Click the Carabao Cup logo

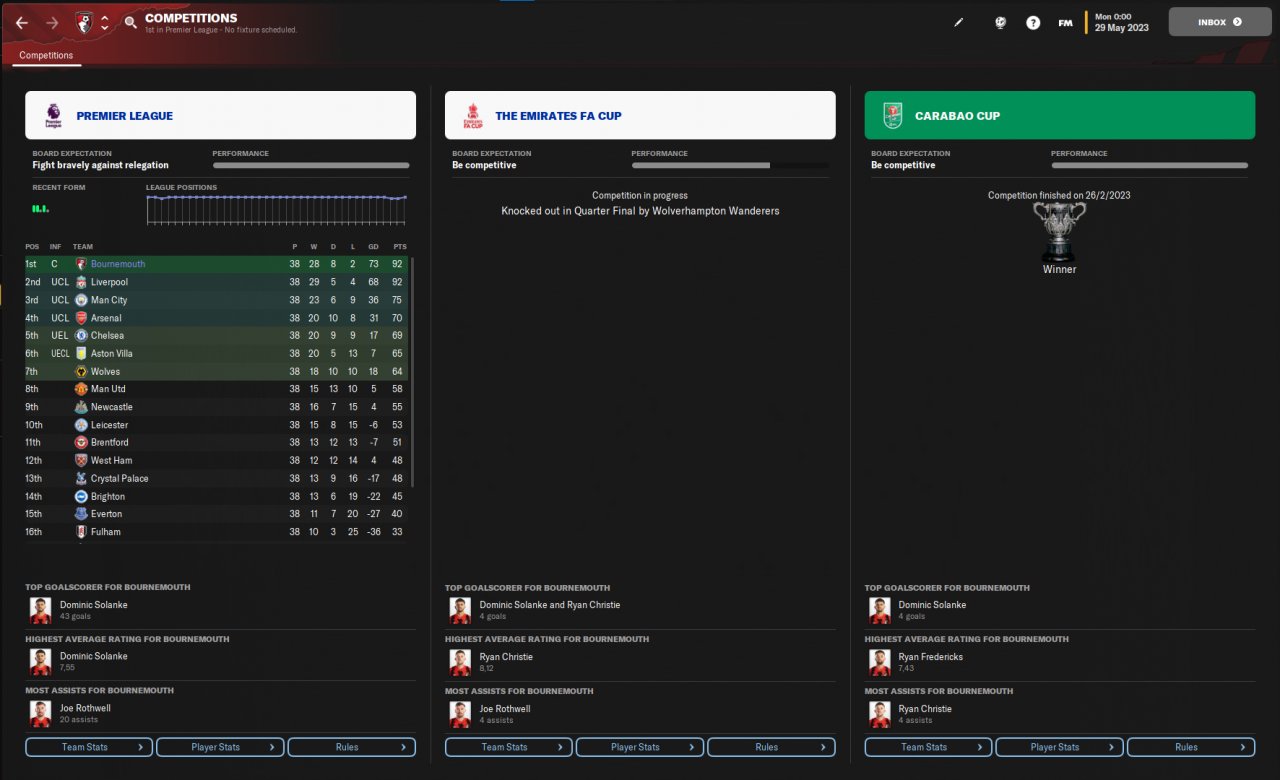pos(892,116)
